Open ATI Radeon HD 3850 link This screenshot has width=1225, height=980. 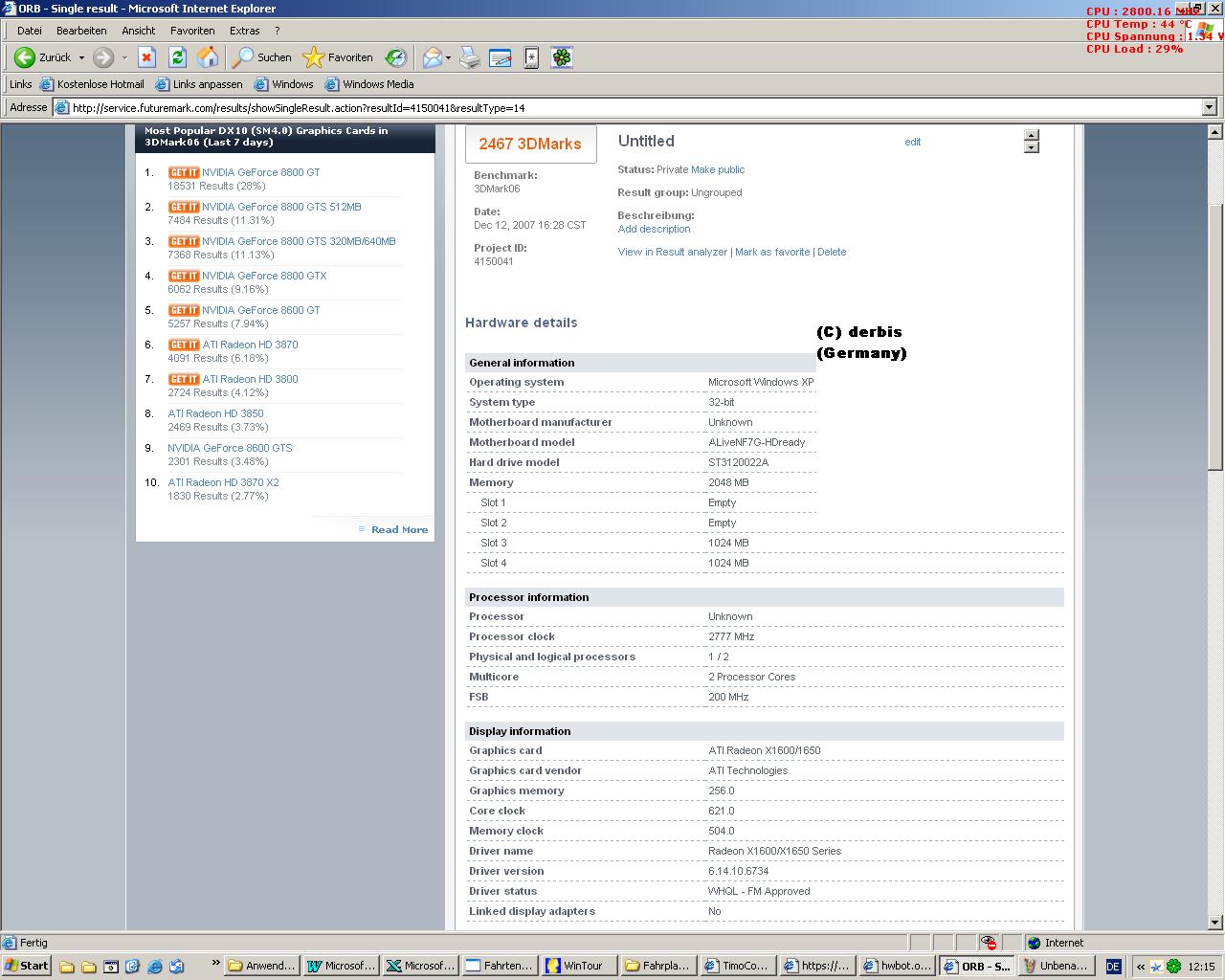coord(215,413)
